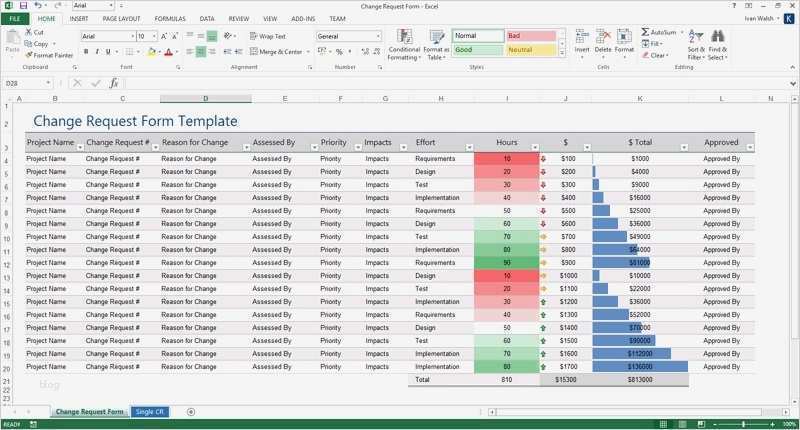Select column D header
The image size is (800, 430).
click(206, 98)
